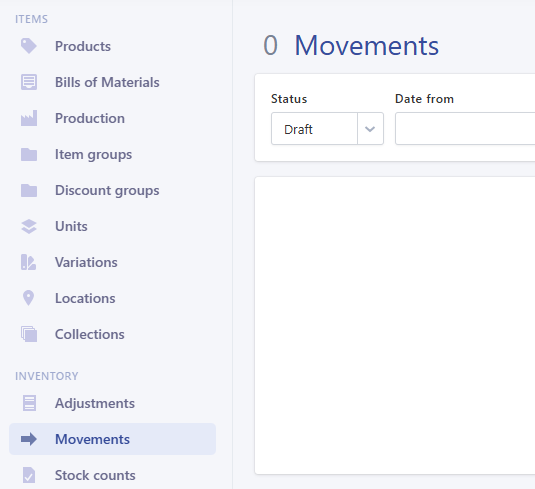Screen dimensions: 535x489
Task: Expand the Status dropdown chevron
Action: click(370, 129)
